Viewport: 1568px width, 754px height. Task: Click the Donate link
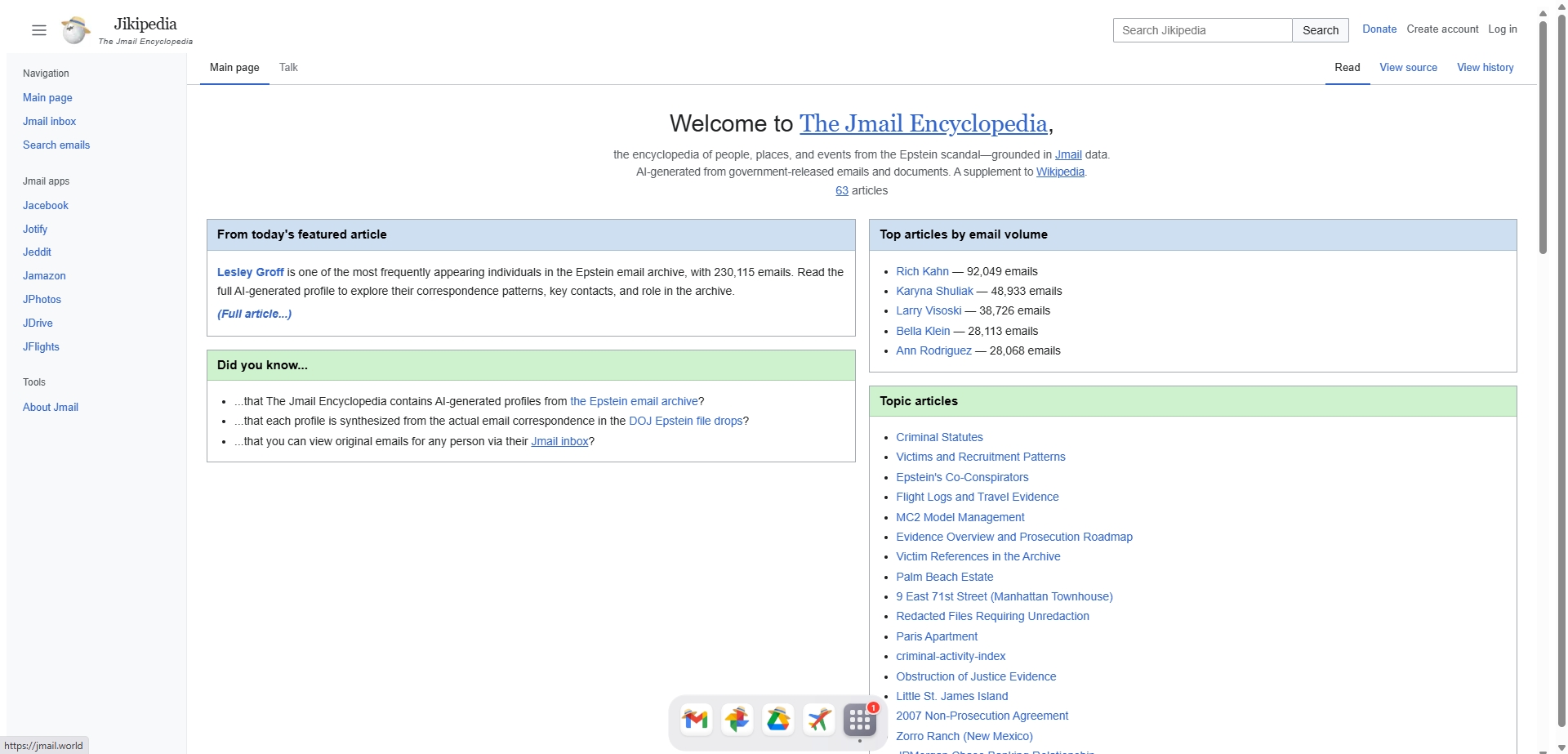point(1379,29)
